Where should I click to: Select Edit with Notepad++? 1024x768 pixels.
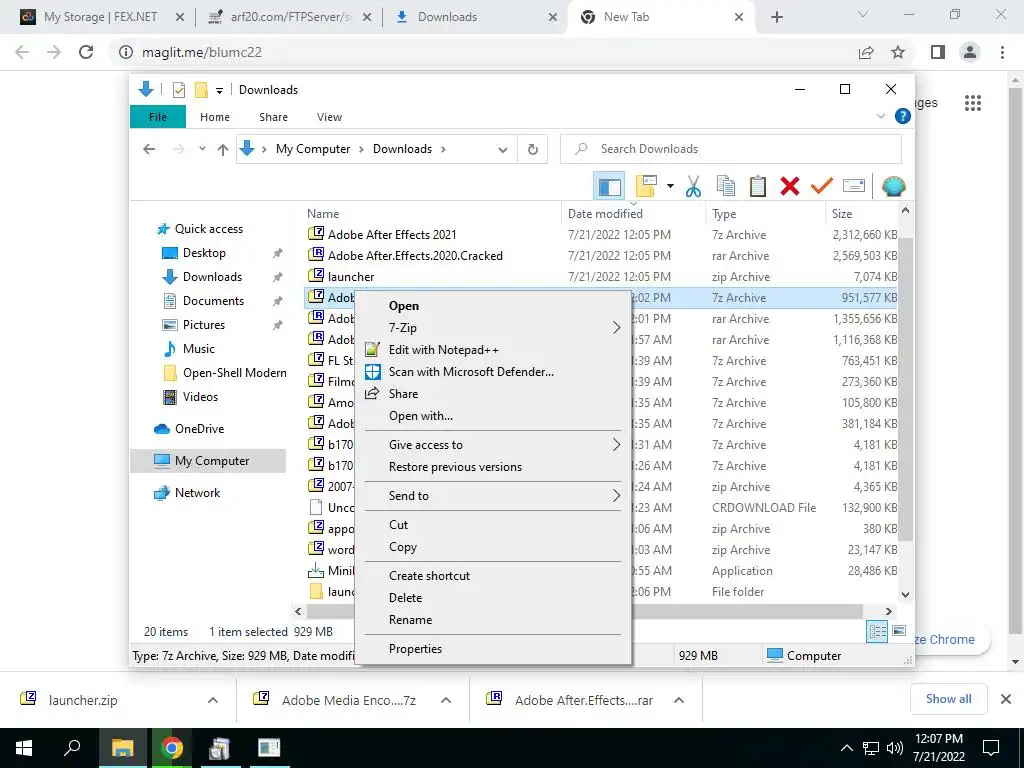click(494, 350)
